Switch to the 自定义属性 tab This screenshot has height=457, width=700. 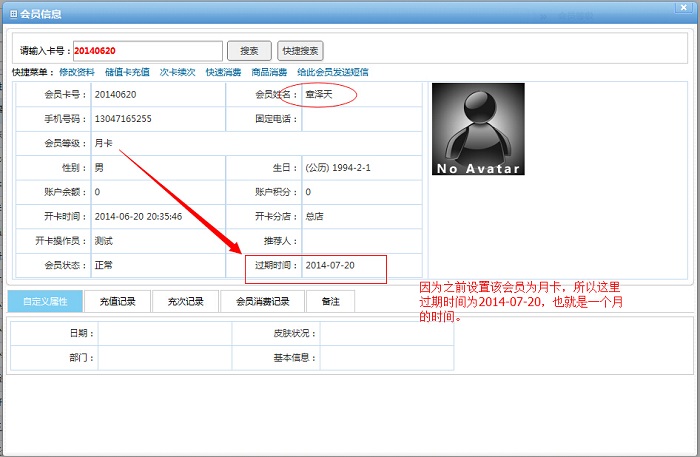tap(45, 301)
